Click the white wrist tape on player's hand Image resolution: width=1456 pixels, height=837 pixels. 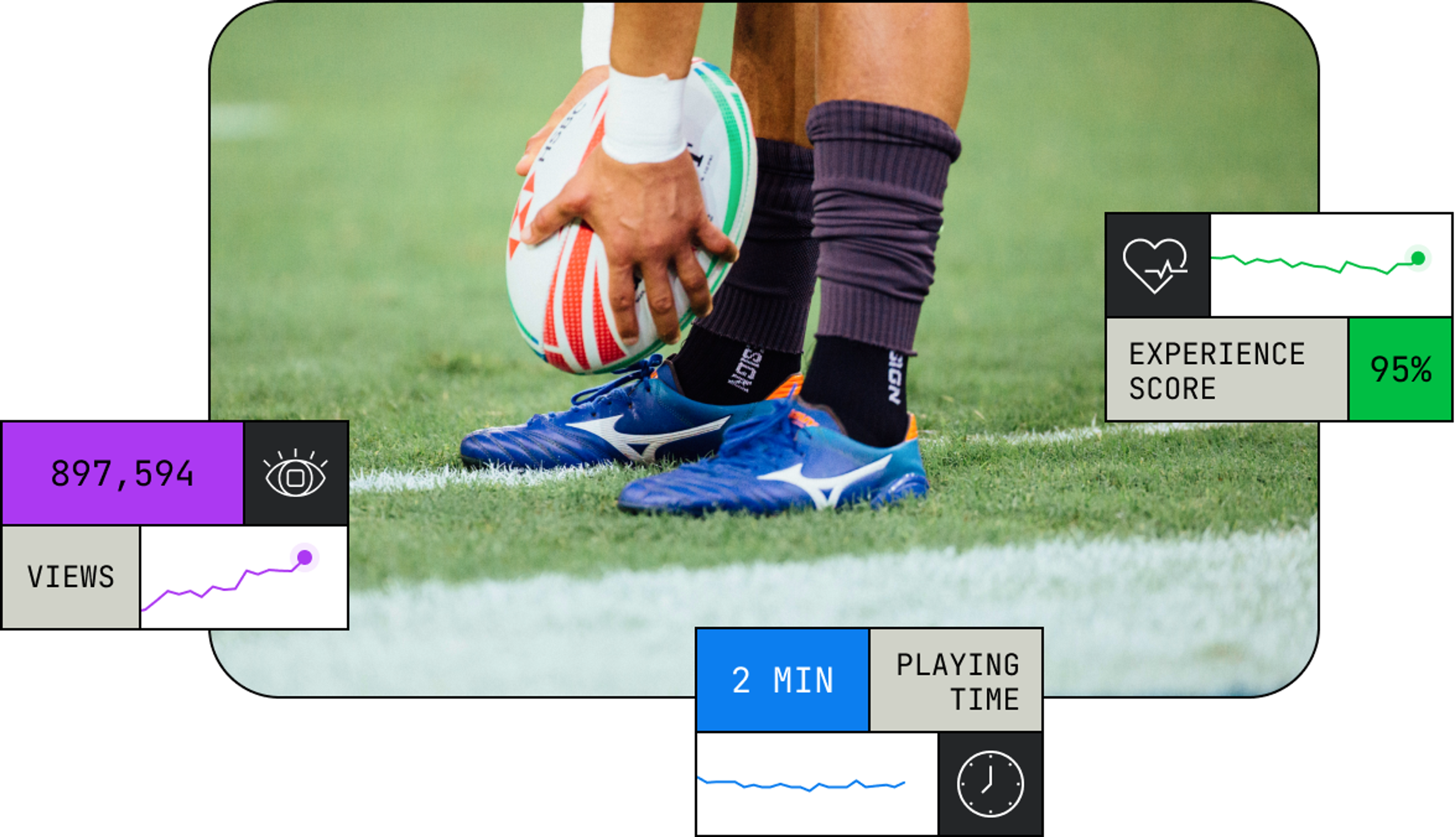pos(643,115)
